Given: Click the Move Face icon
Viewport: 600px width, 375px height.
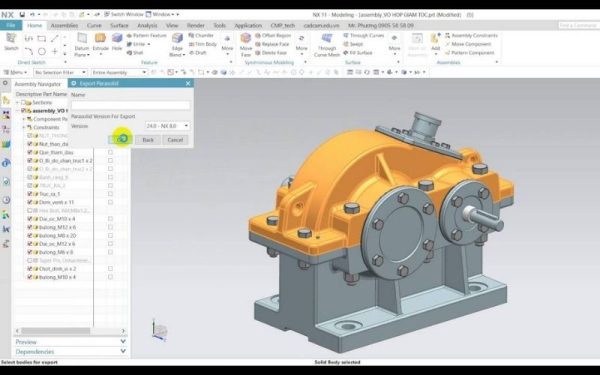Looking at the screenshot, I should click(245, 39).
